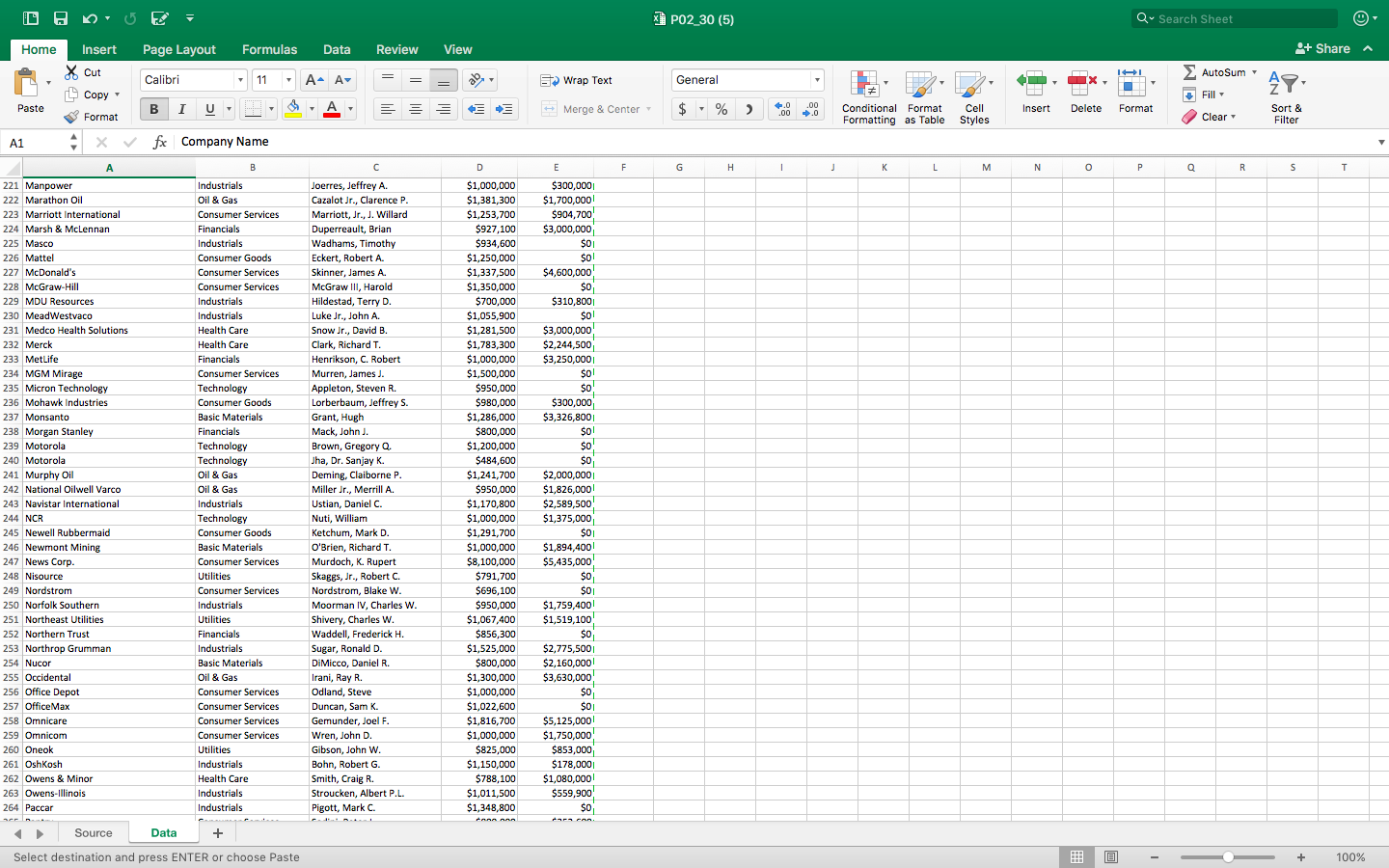This screenshot has width=1389, height=868.
Task: Click the increase indent icon
Action: [x=504, y=109]
